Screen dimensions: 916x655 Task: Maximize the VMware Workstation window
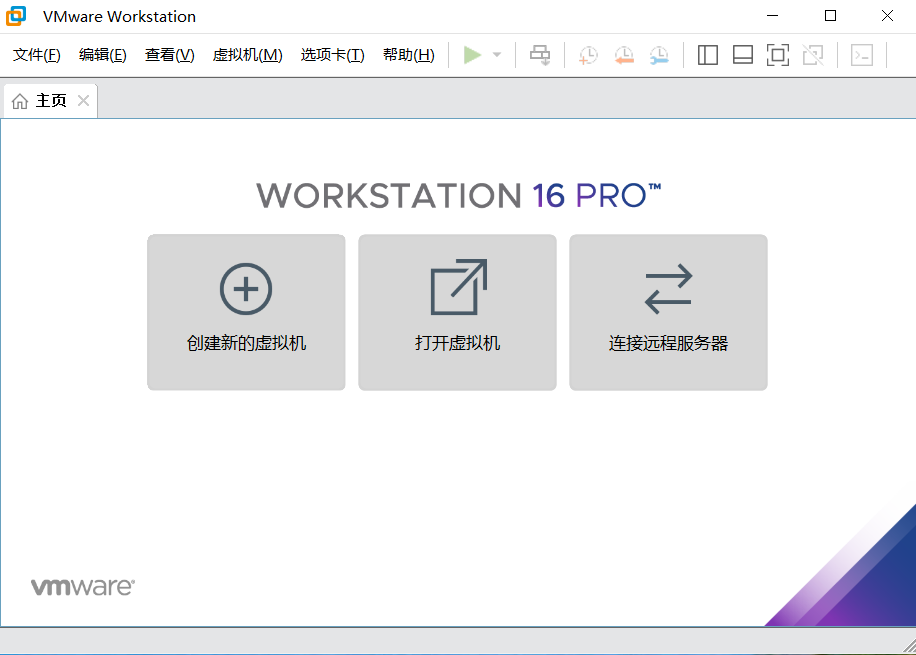click(830, 16)
